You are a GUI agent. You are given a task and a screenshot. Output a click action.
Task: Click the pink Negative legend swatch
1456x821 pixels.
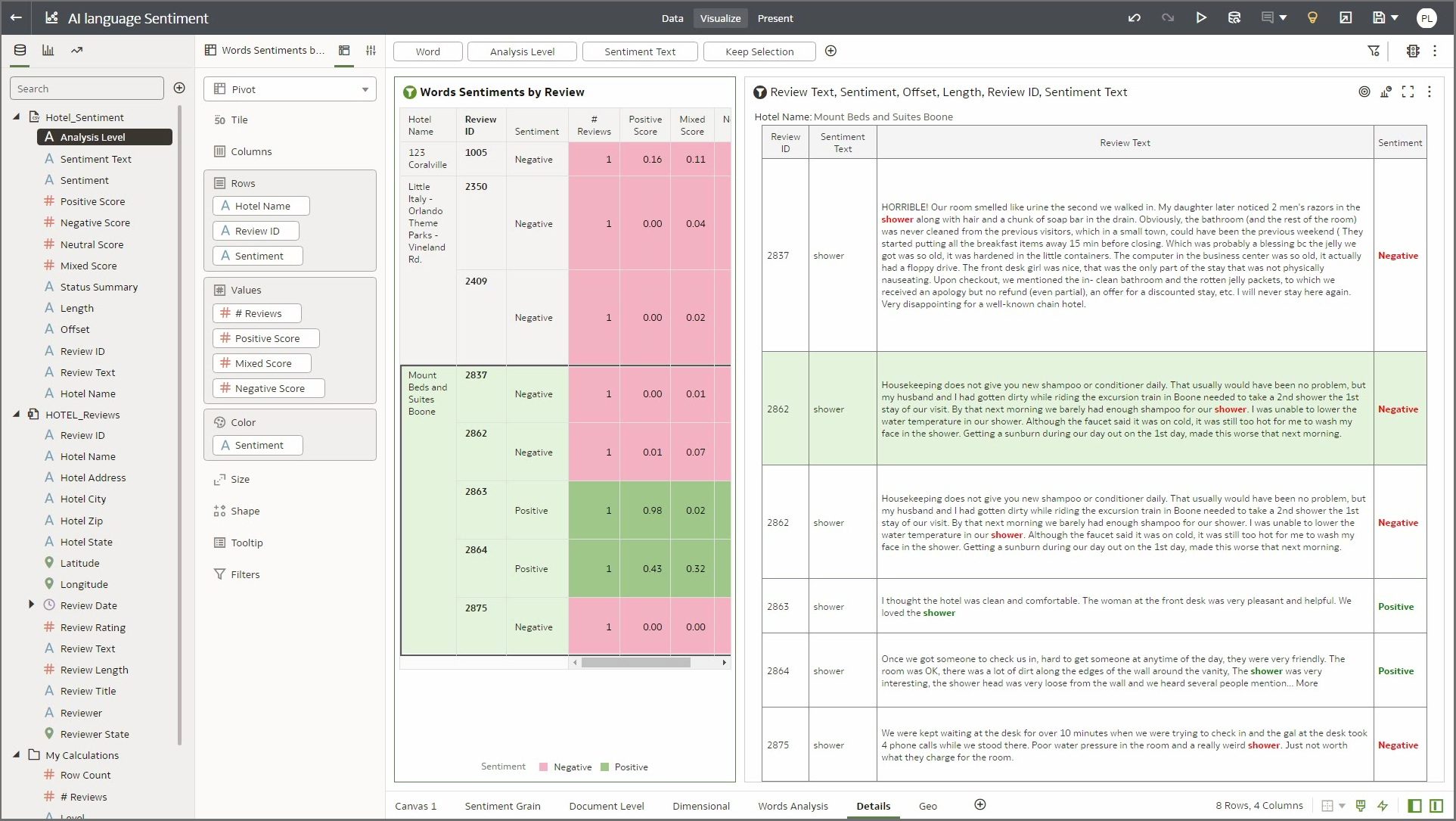543,767
